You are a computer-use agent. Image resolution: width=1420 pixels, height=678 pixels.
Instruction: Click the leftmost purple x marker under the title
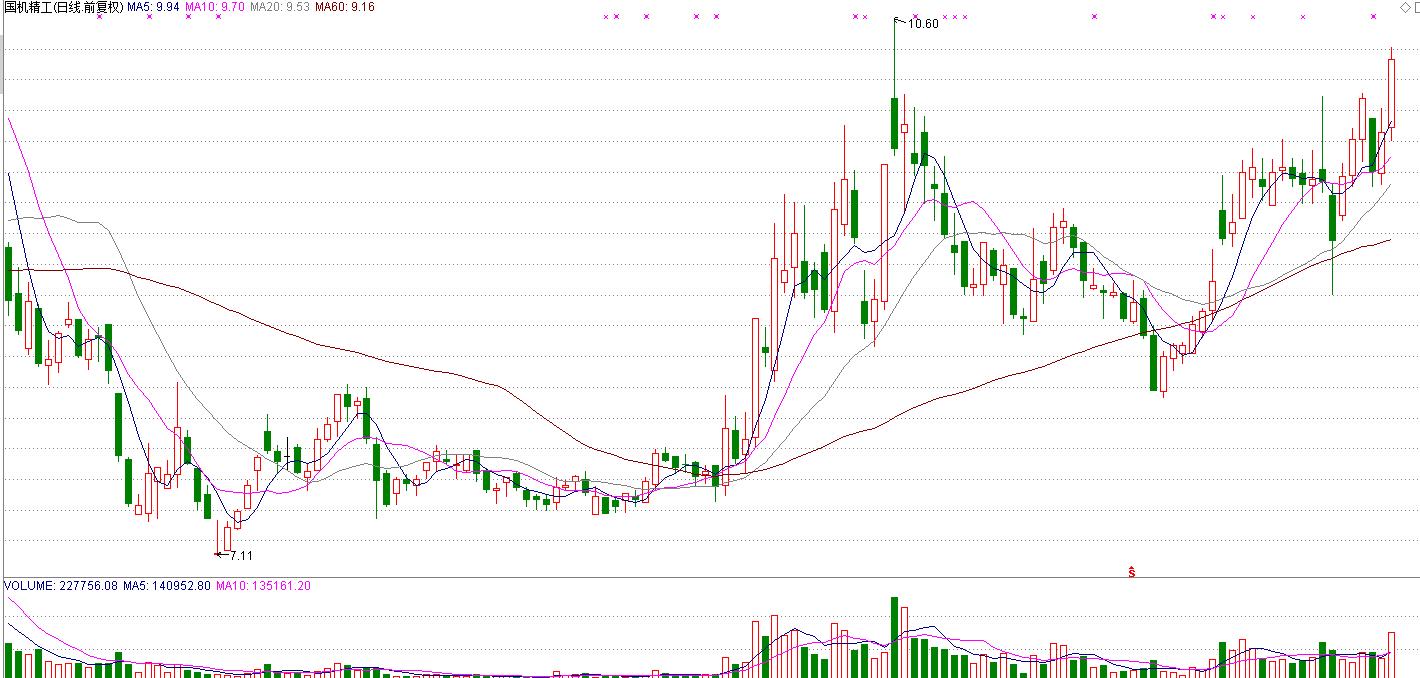click(99, 17)
